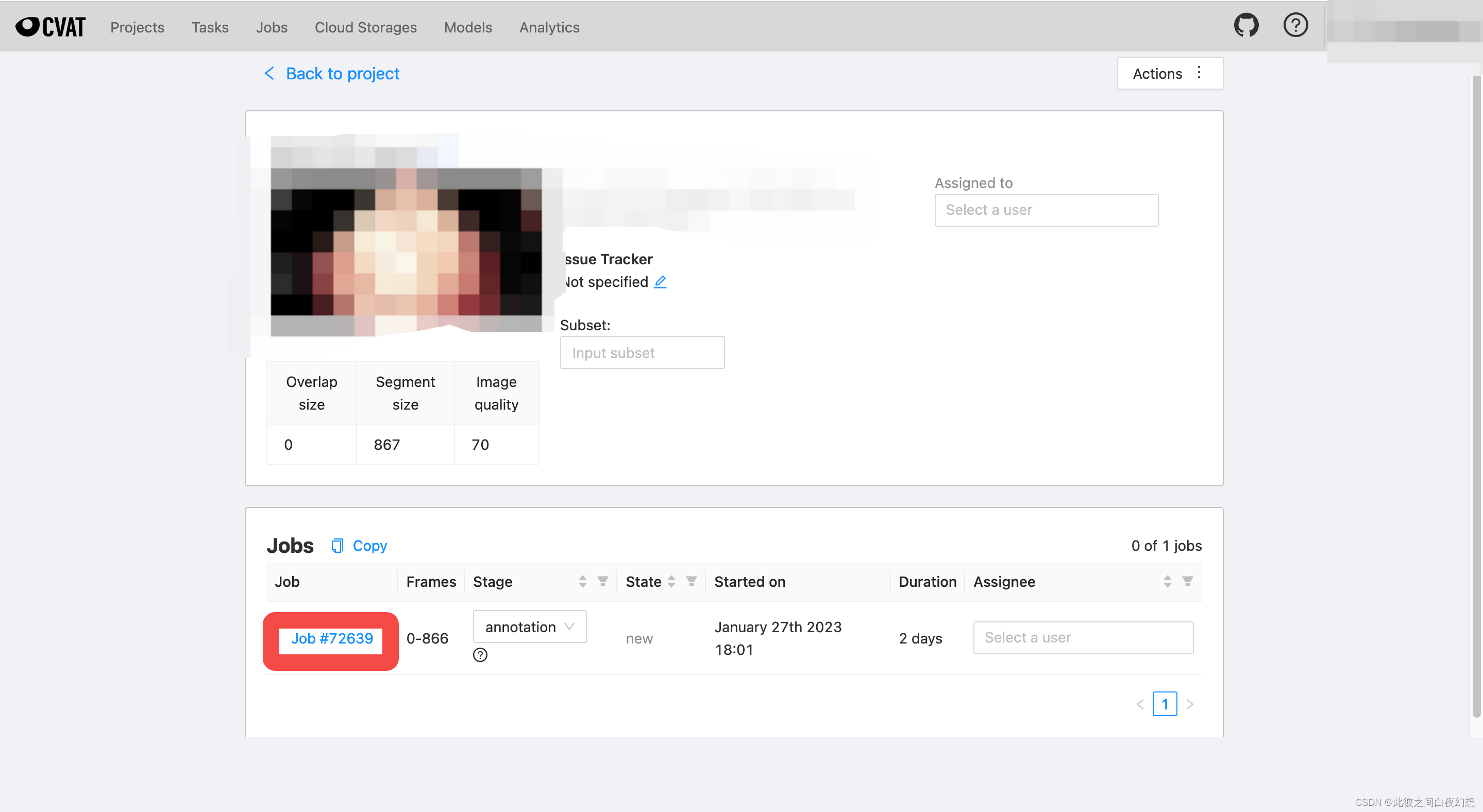
Task: Click the Input subset field
Action: coord(642,353)
